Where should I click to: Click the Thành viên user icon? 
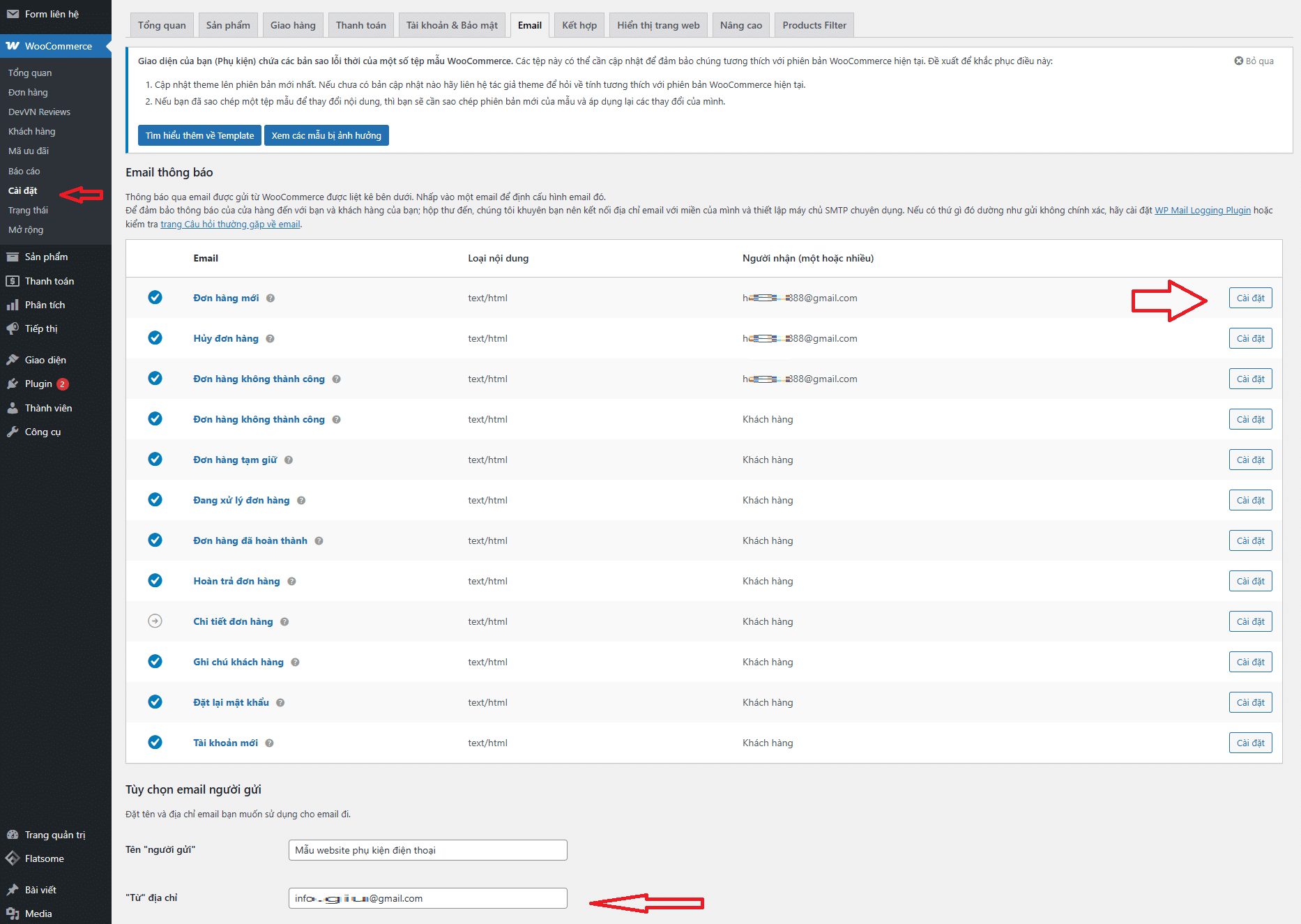click(13, 408)
